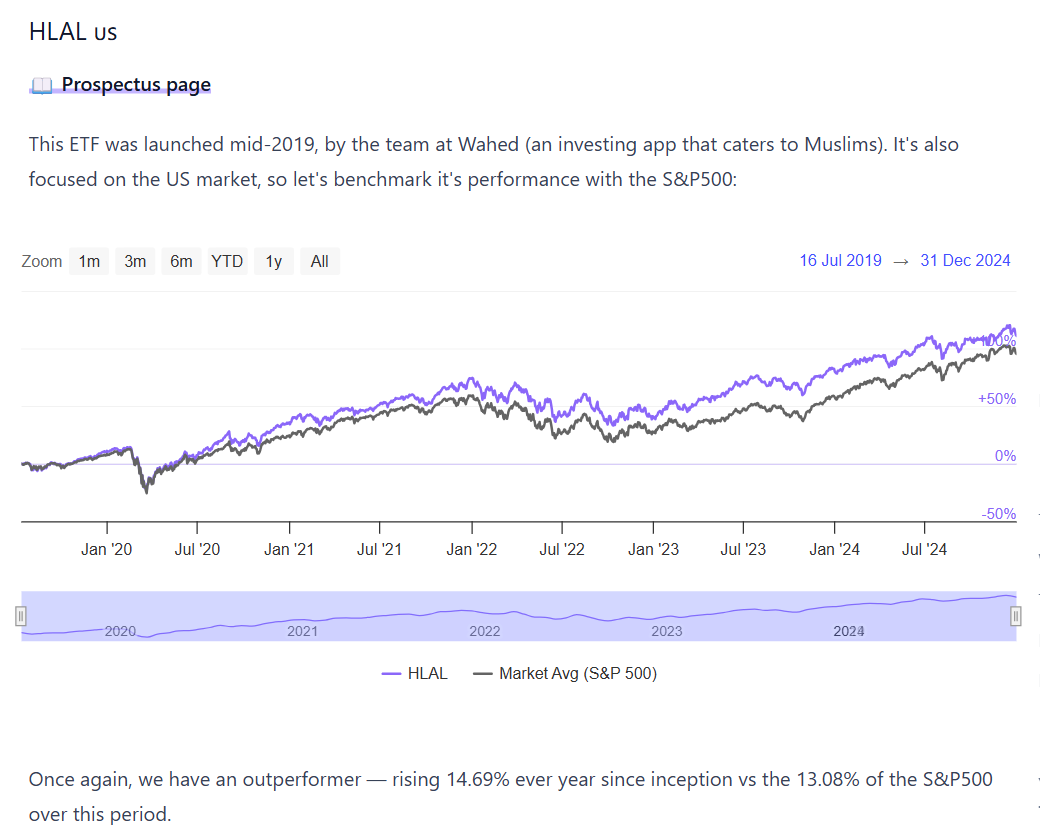Click the arrow between the date fields
The width and height of the screenshot is (1040, 827).
click(901, 261)
